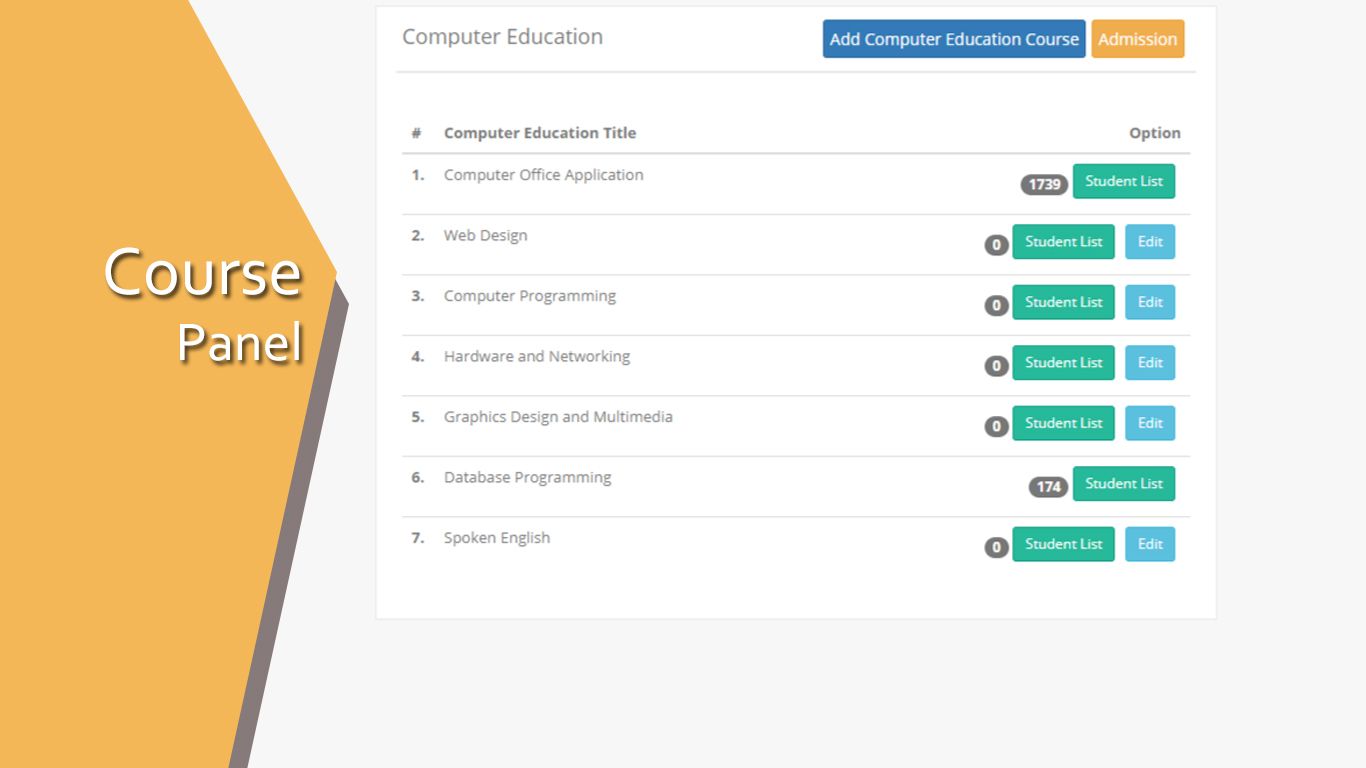Click the 174 badge beside Database Programming
Viewport: 1366px width, 768px height.
tap(1048, 487)
